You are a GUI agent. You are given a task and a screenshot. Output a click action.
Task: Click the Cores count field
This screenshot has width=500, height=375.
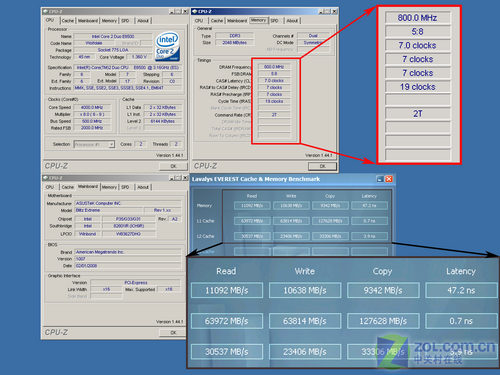(140, 144)
